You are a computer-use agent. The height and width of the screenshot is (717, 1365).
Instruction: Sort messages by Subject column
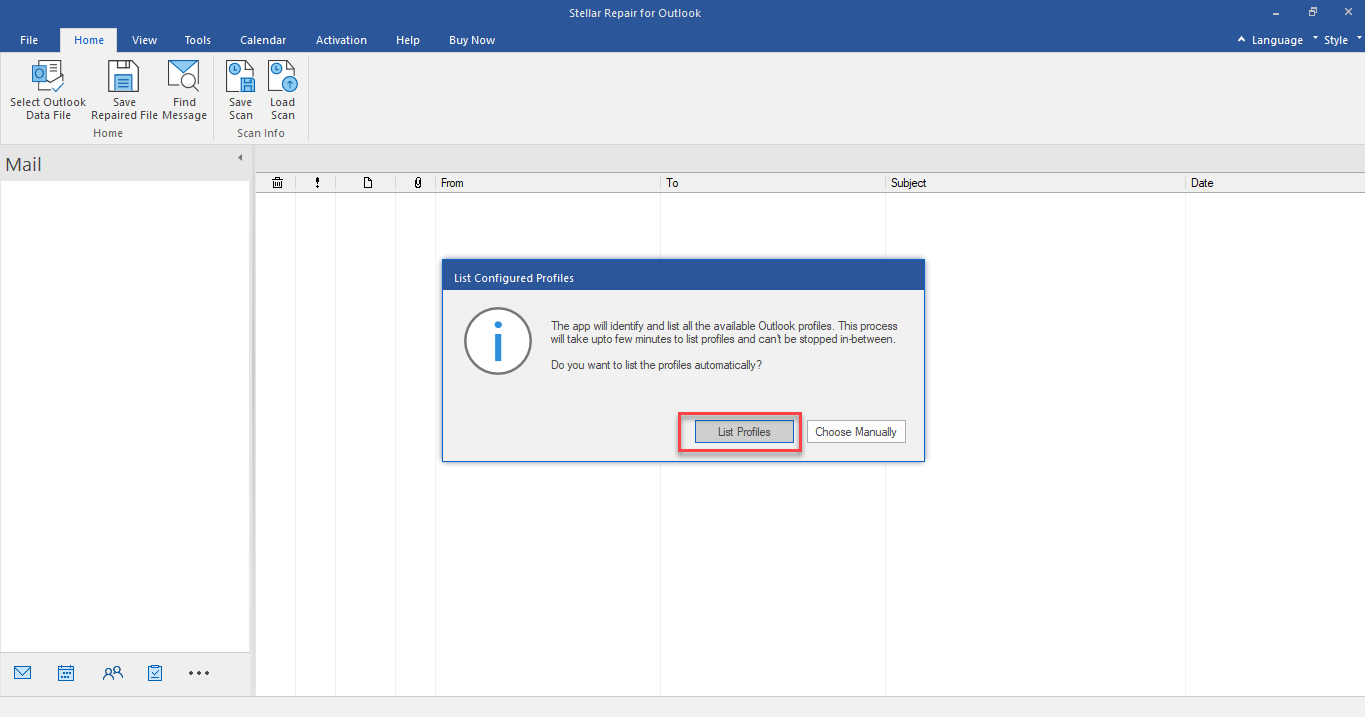1035,183
